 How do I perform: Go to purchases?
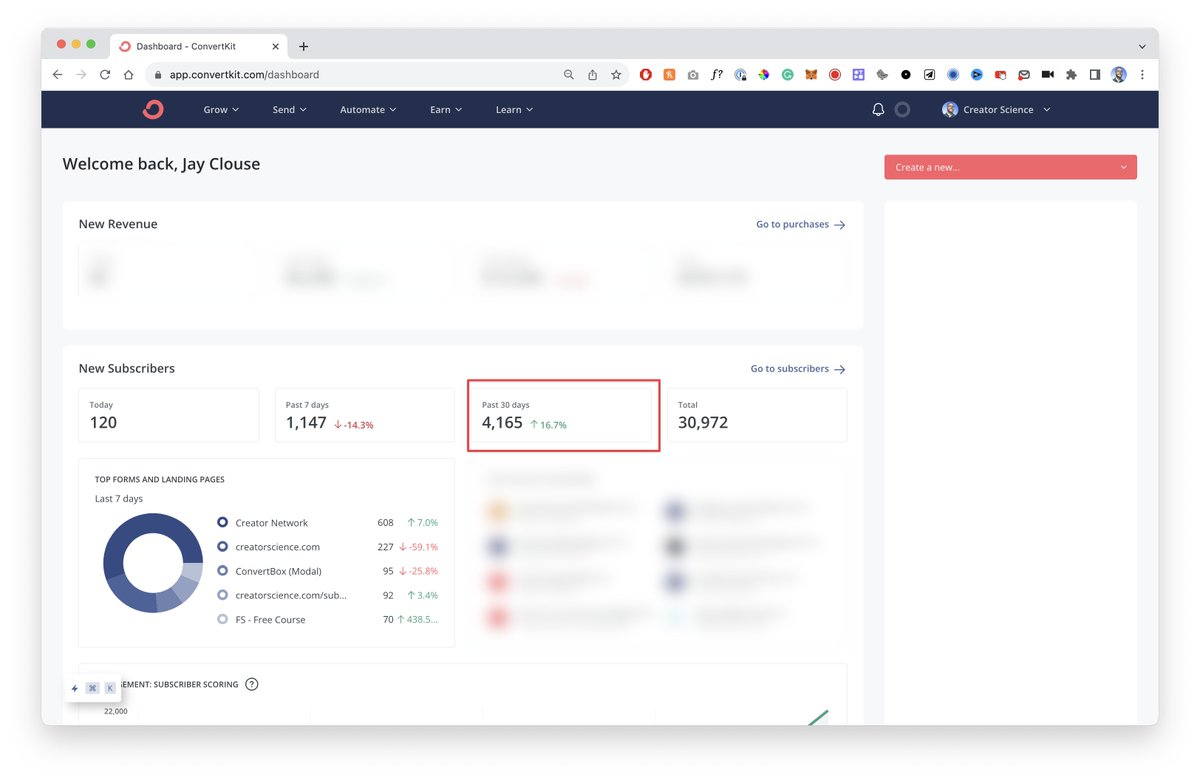(801, 224)
